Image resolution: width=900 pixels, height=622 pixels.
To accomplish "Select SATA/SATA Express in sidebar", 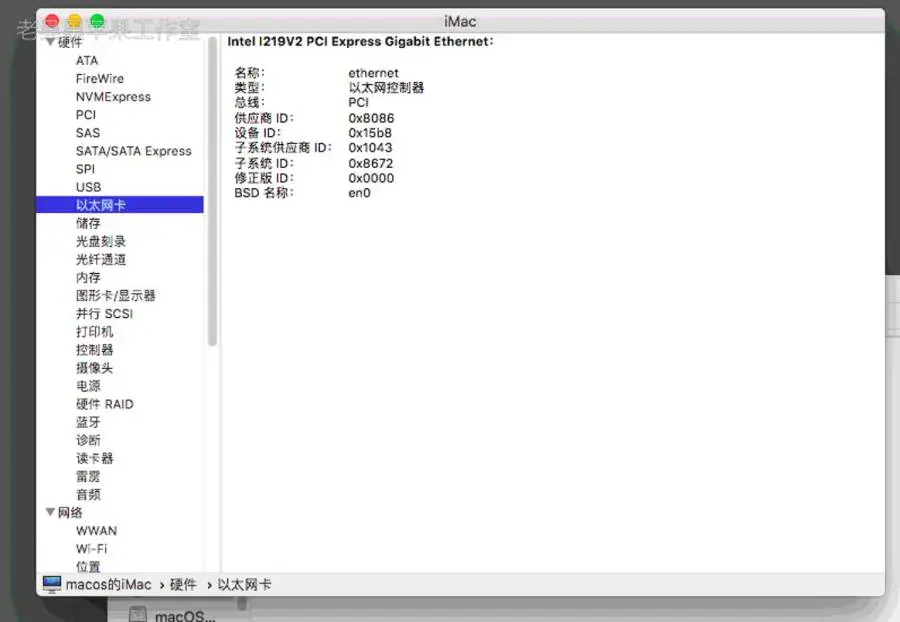I will click(134, 151).
